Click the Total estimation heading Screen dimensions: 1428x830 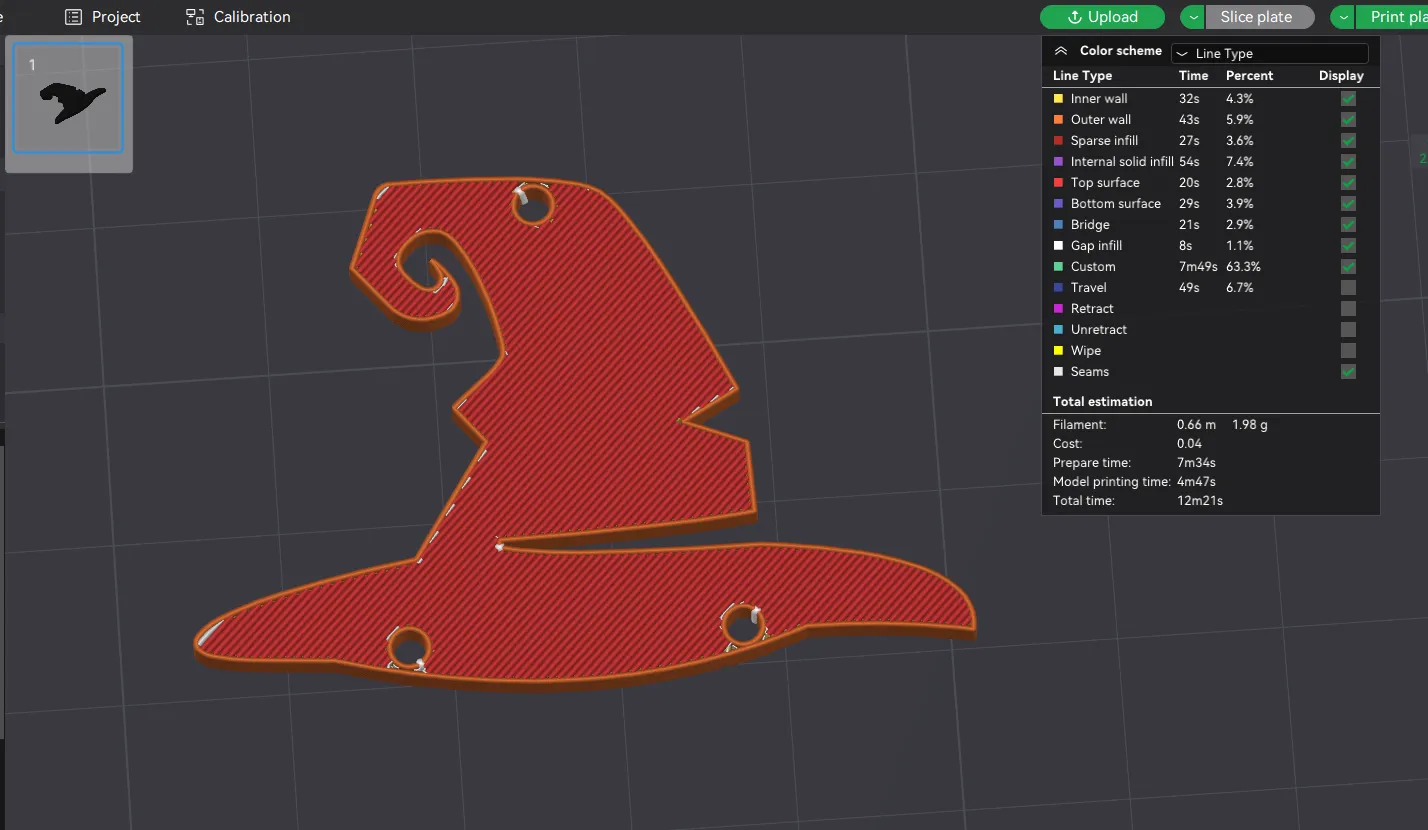[x=1102, y=402]
